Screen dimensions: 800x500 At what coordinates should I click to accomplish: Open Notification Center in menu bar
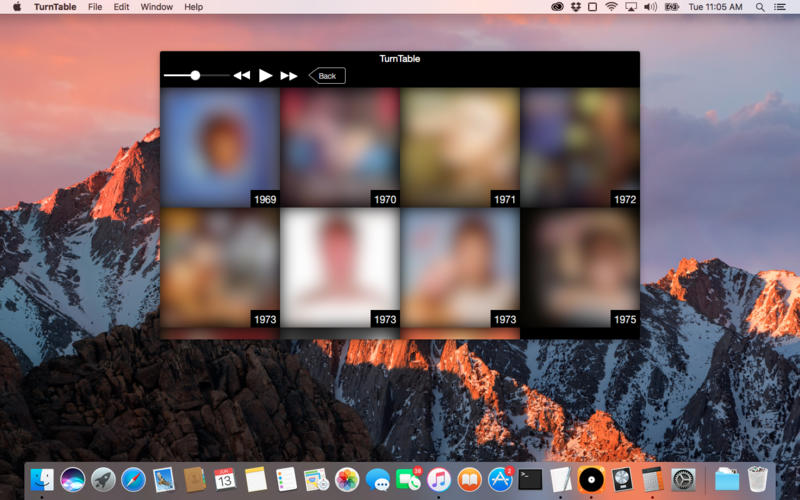coord(782,7)
